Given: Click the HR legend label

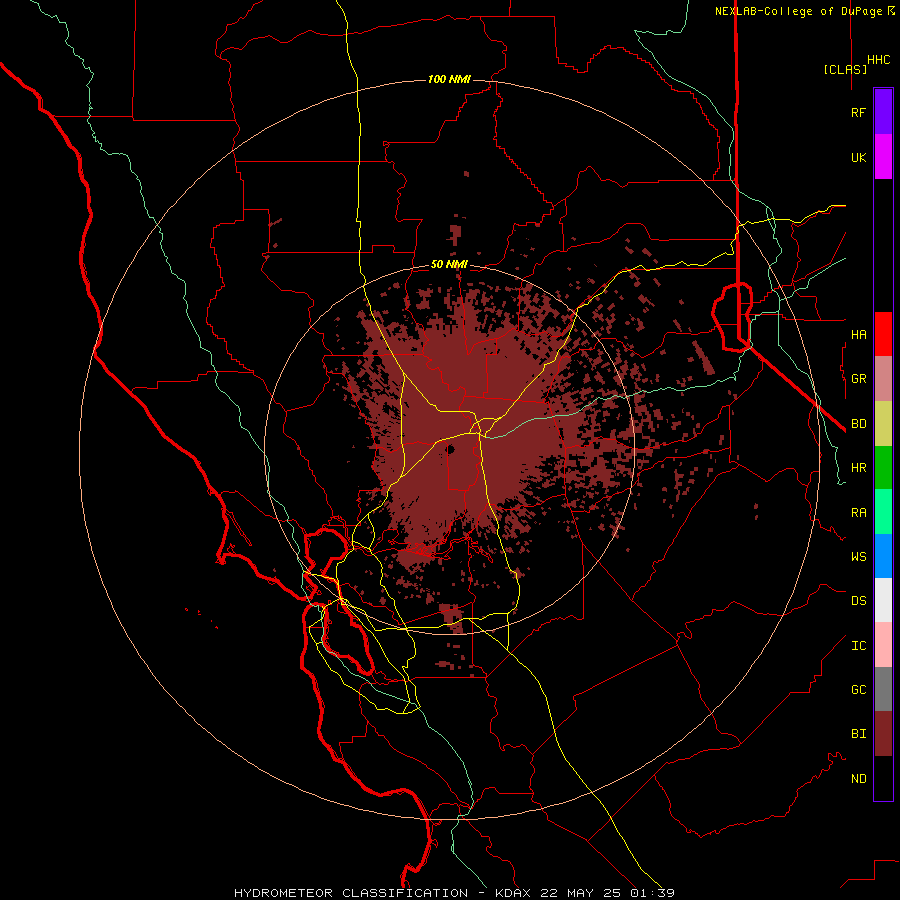Looking at the screenshot, I should coord(858,468).
